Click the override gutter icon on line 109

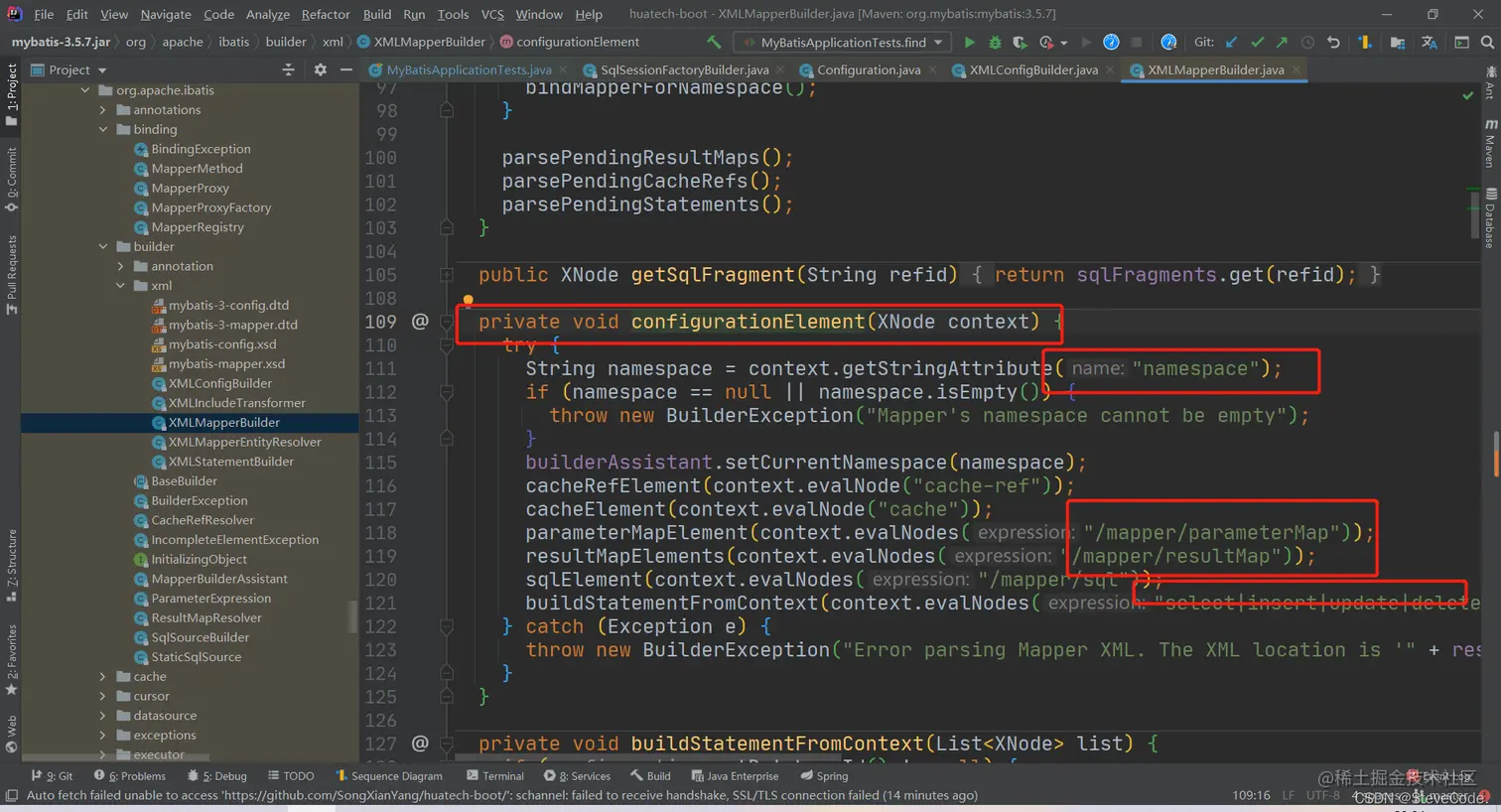coord(420,322)
